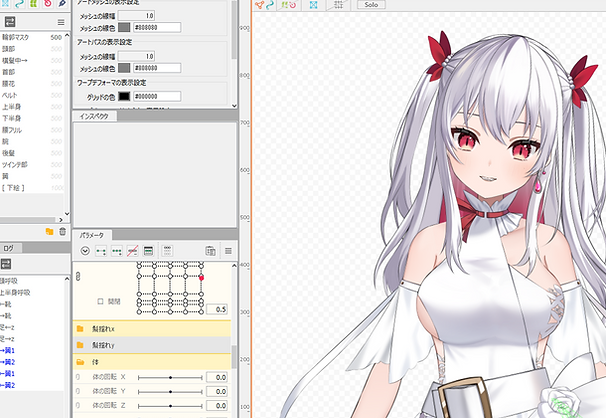Switch to the ログ tab
This screenshot has width=606, height=418.
9,248
